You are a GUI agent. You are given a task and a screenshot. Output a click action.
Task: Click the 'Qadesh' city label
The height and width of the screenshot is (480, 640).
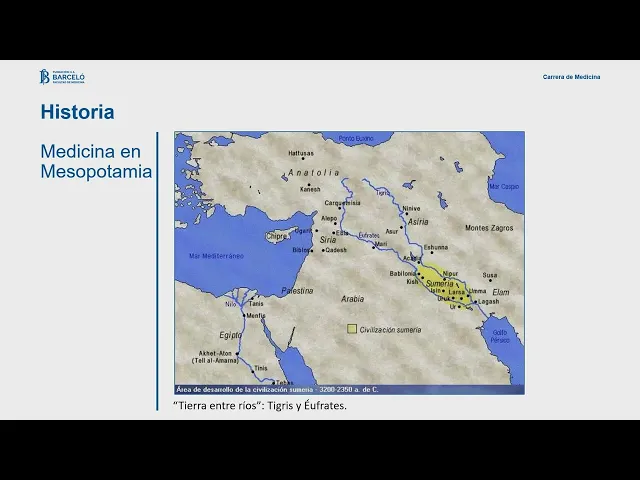[x=336, y=250]
